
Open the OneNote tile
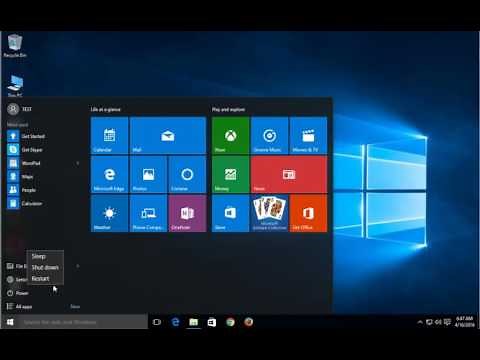[187, 213]
